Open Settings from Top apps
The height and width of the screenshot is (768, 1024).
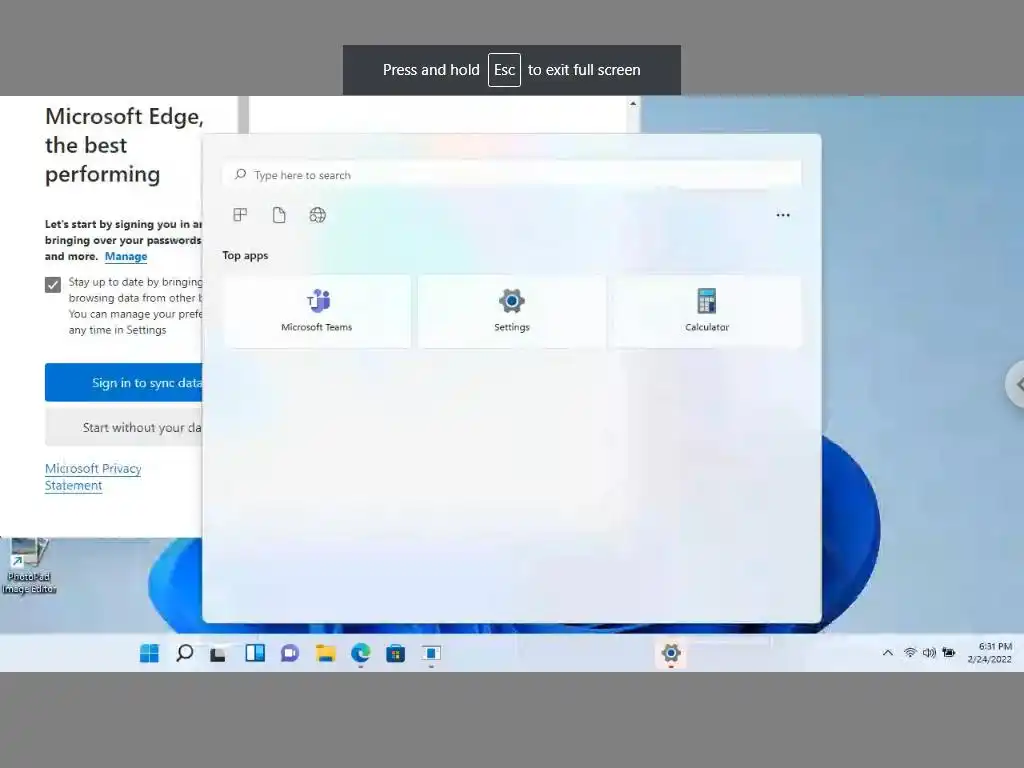point(511,311)
